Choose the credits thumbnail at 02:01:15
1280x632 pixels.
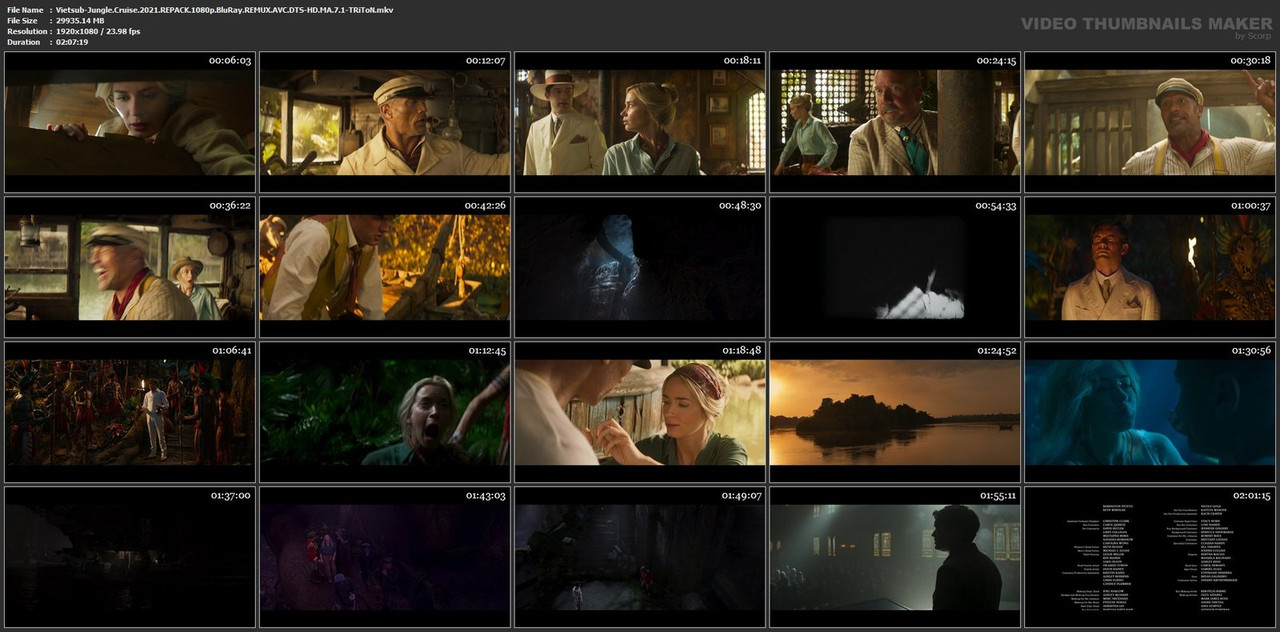1150,557
